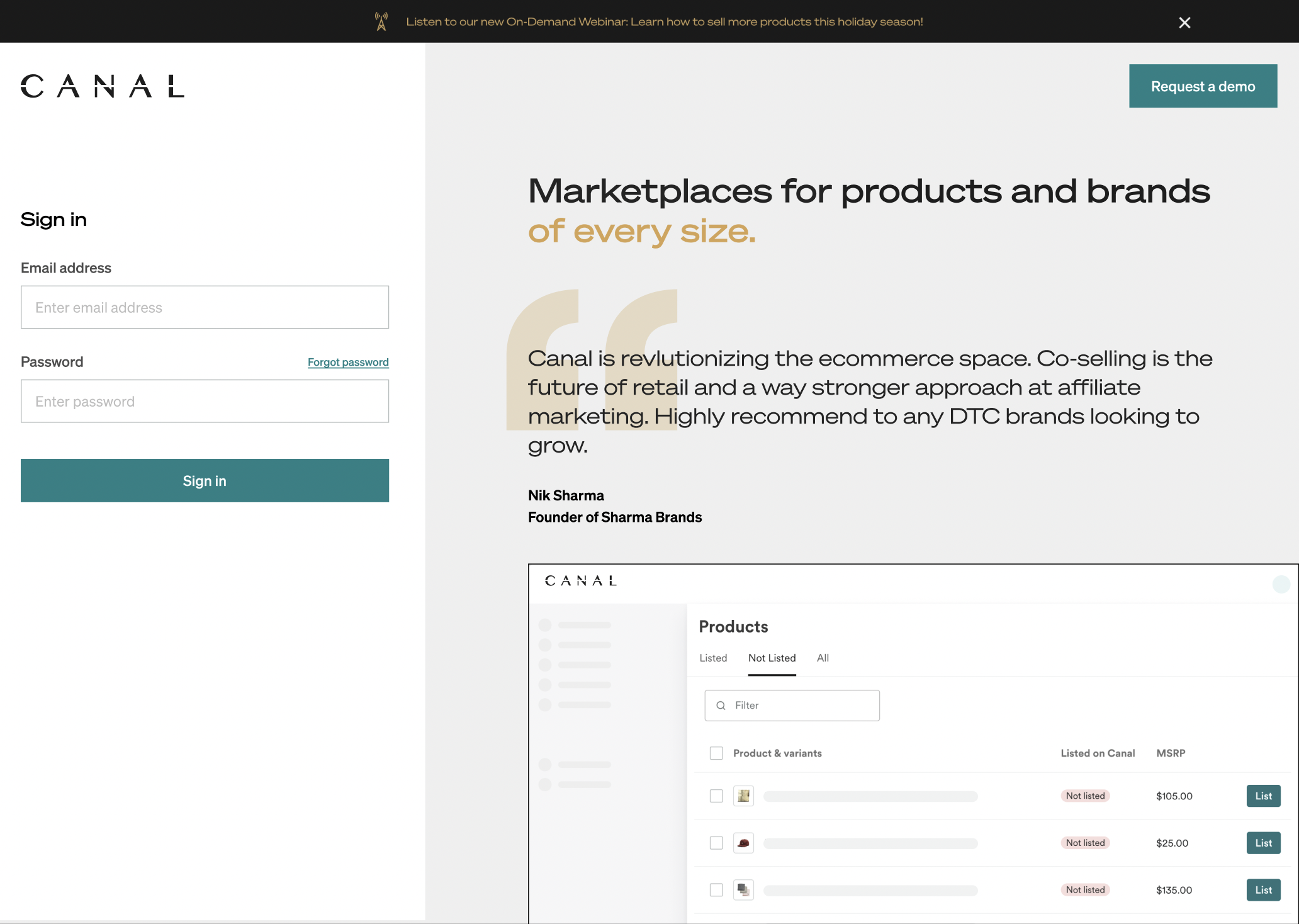Check the box for the $25.00 product

click(x=716, y=843)
